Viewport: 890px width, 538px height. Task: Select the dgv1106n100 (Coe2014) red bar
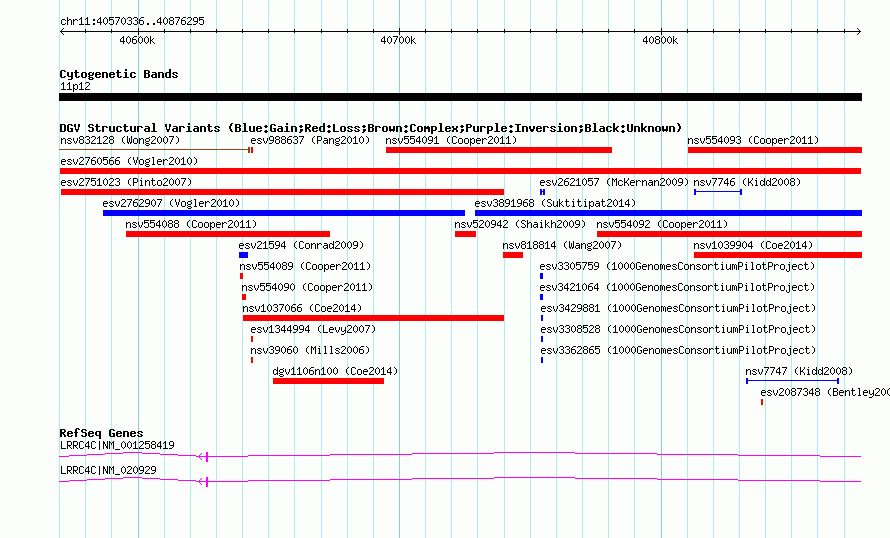coord(328,381)
